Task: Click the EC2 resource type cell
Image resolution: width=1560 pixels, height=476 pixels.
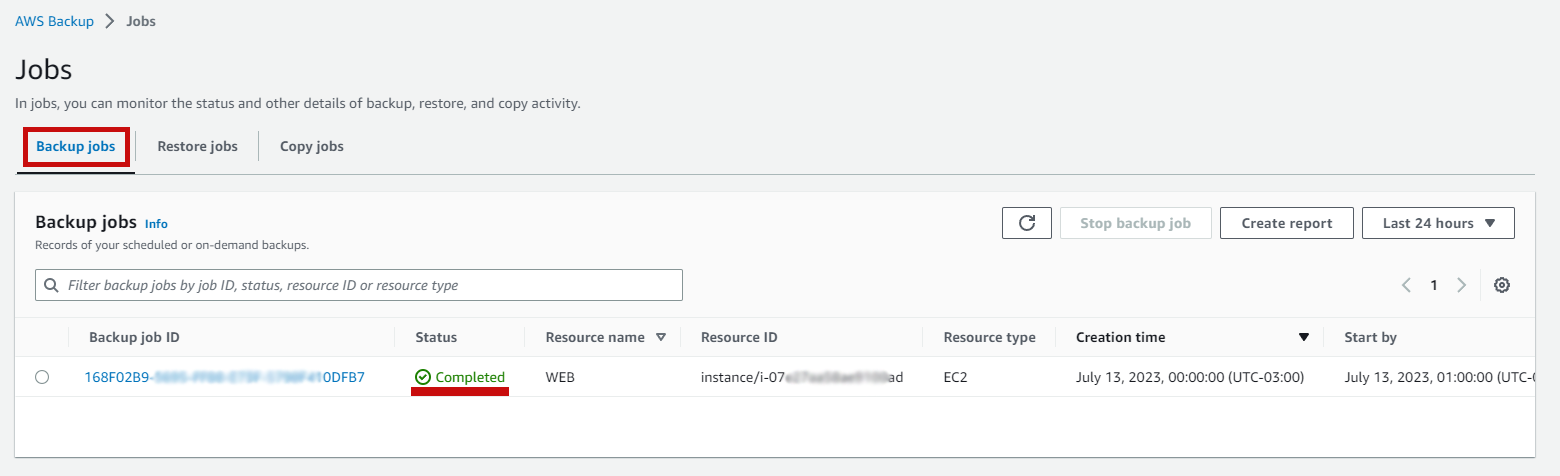Action: click(956, 377)
